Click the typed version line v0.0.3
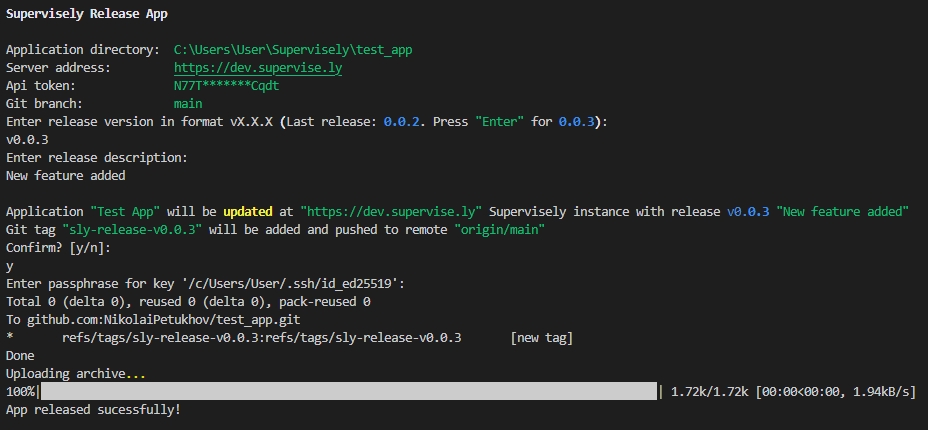Image resolution: width=928 pixels, height=430 pixels. pos(27,140)
